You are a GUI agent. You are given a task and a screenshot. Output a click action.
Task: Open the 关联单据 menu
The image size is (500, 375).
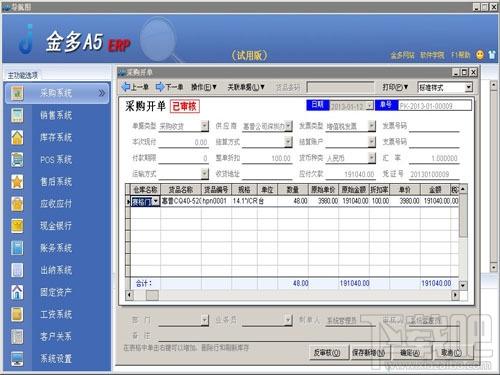246,87
